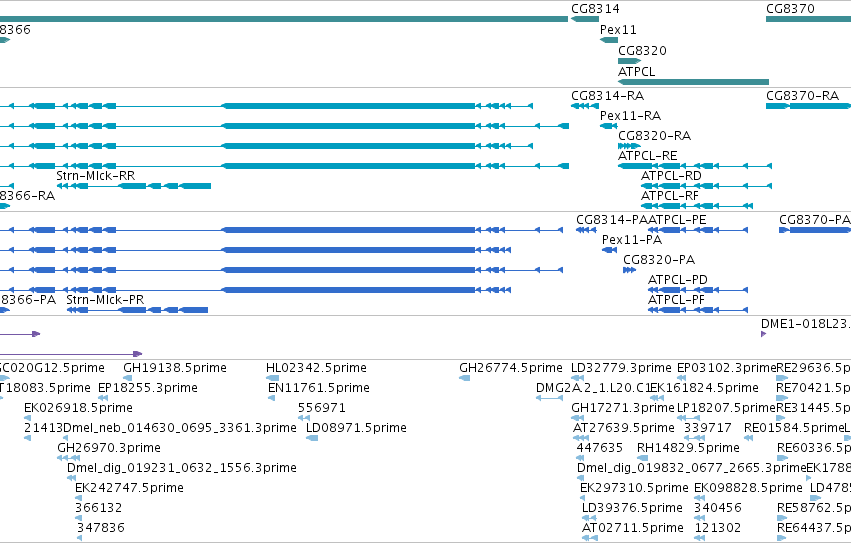Image resolution: width=851 pixels, height=543 pixels.
Task: Select the EK242747.5prime EST label
Action: pos(129,488)
